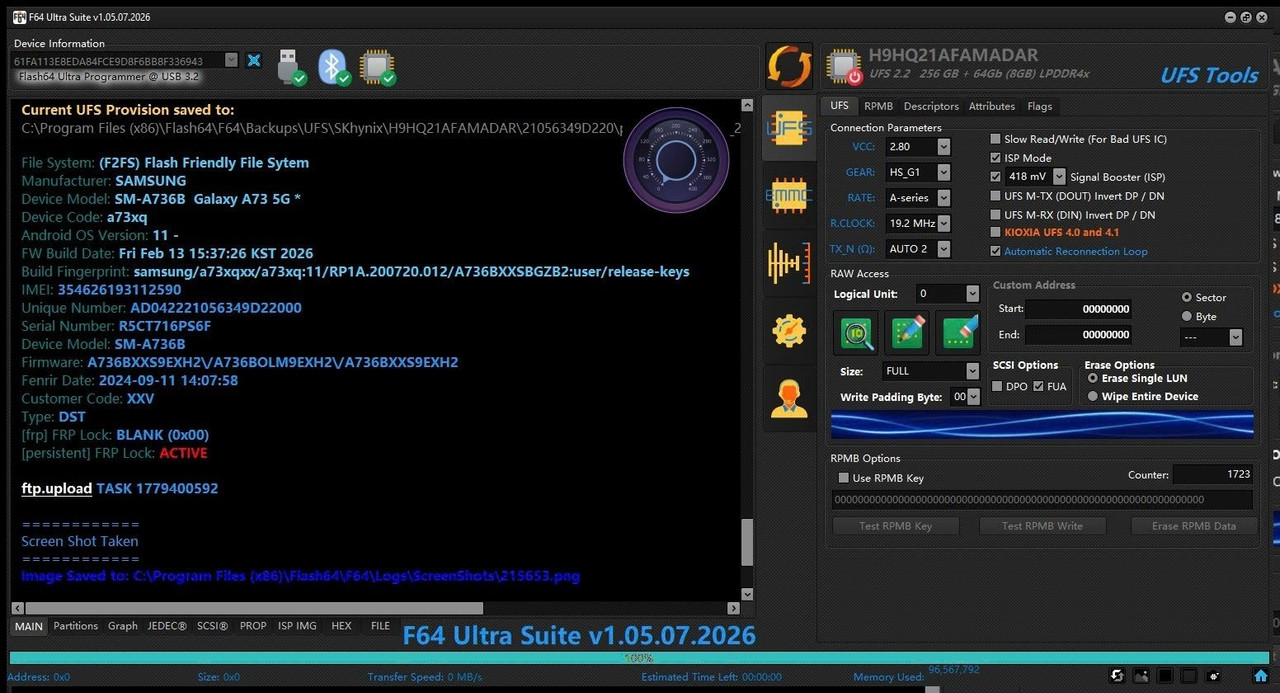Open the device ID dropdown in Device Information
This screenshot has width=1280, height=693.
[x=125, y=60]
